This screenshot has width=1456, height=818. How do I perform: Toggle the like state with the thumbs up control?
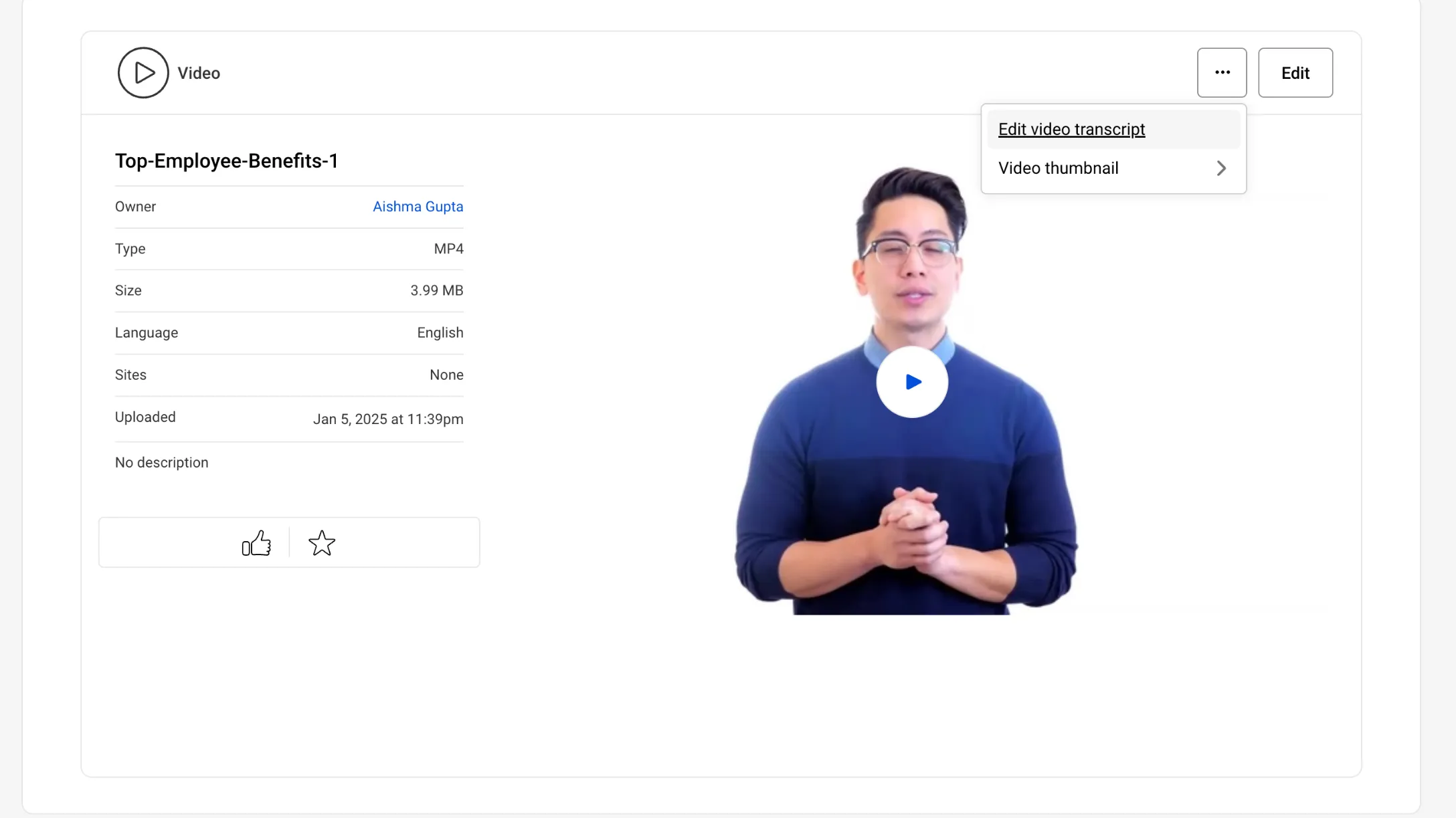click(x=257, y=543)
